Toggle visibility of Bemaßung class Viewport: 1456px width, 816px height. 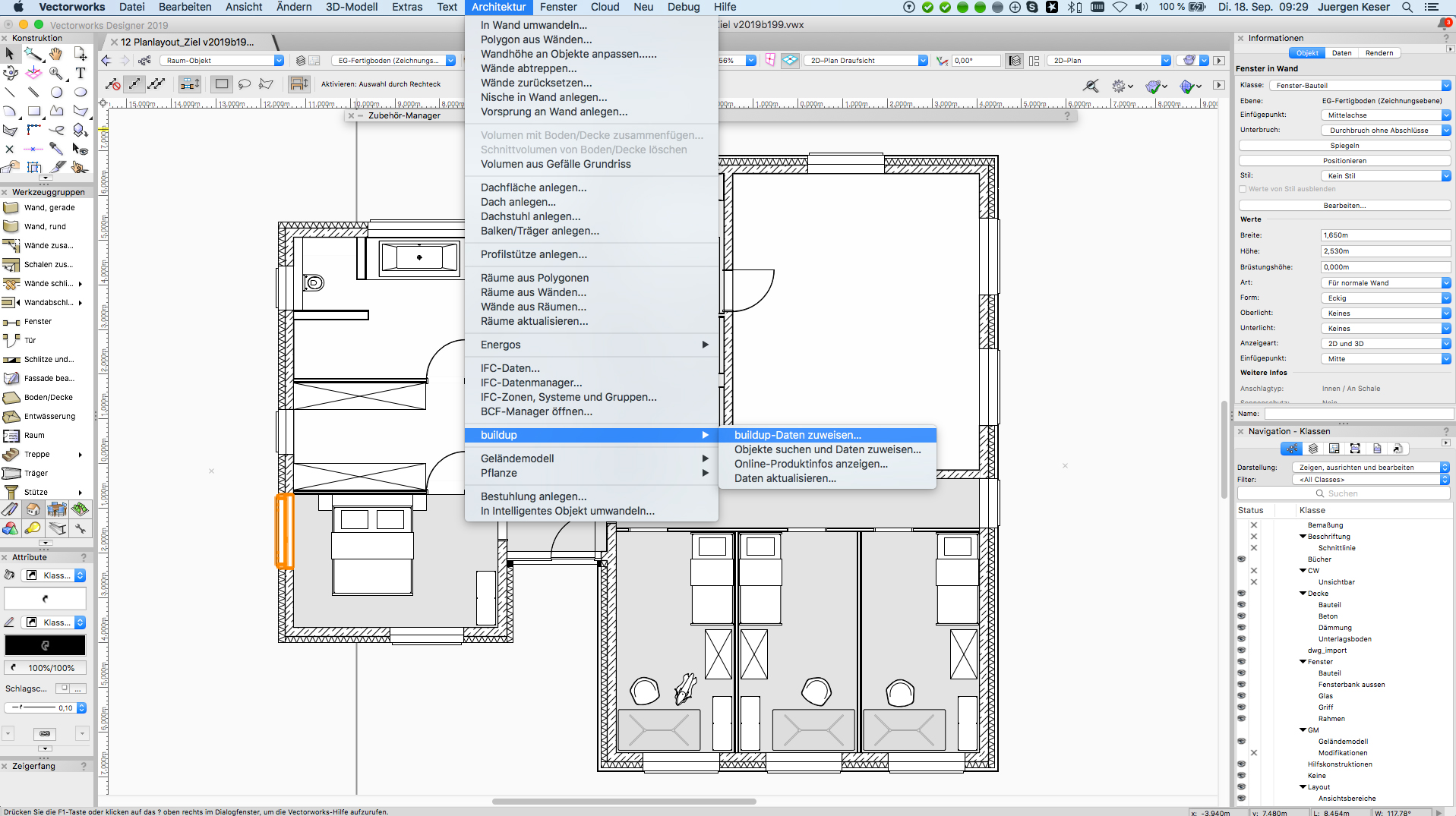click(1254, 525)
